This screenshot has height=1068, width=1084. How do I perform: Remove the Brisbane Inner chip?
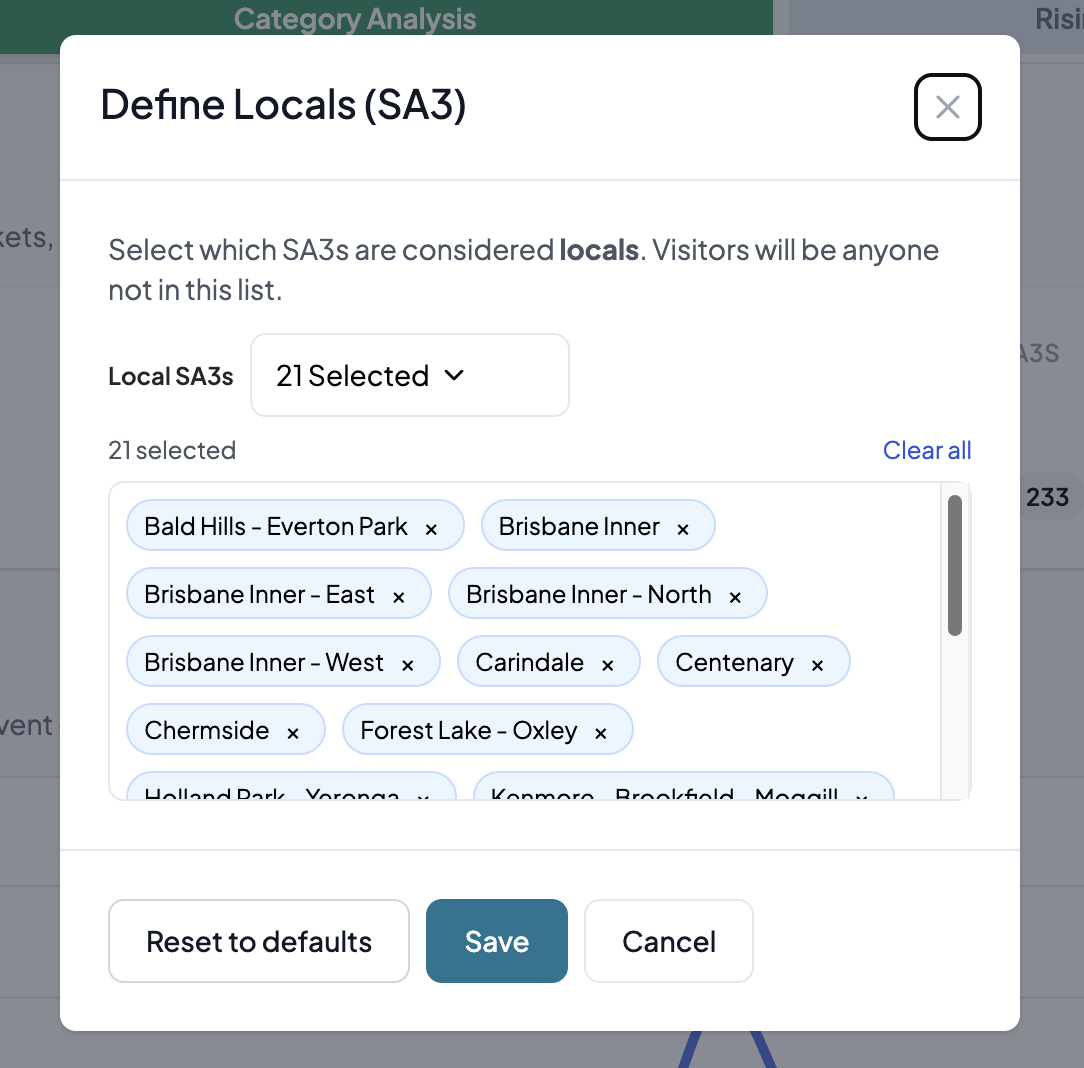[x=683, y=529]
